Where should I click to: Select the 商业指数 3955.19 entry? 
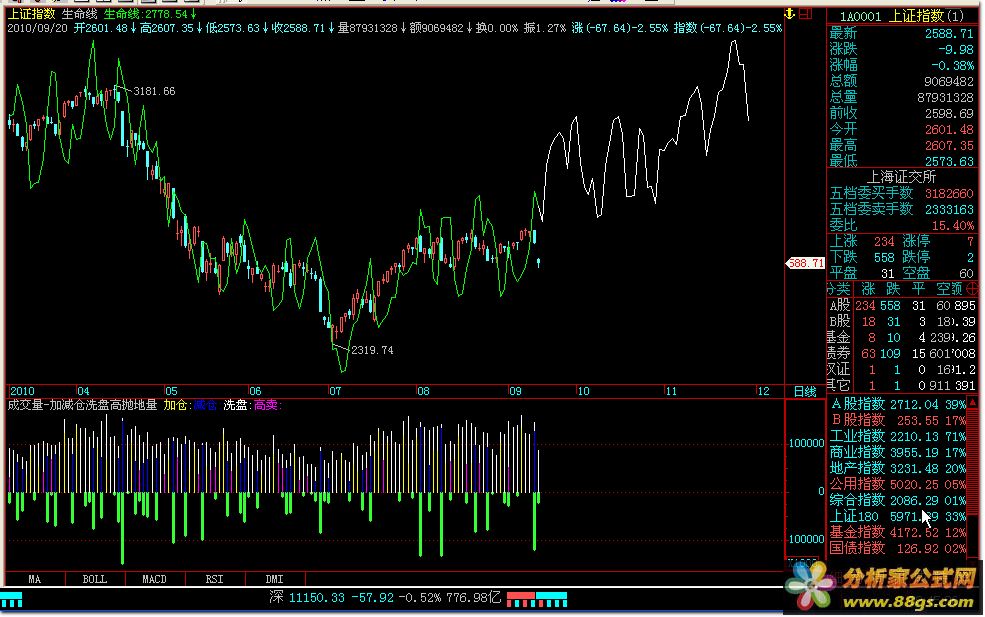click(898, 452)
